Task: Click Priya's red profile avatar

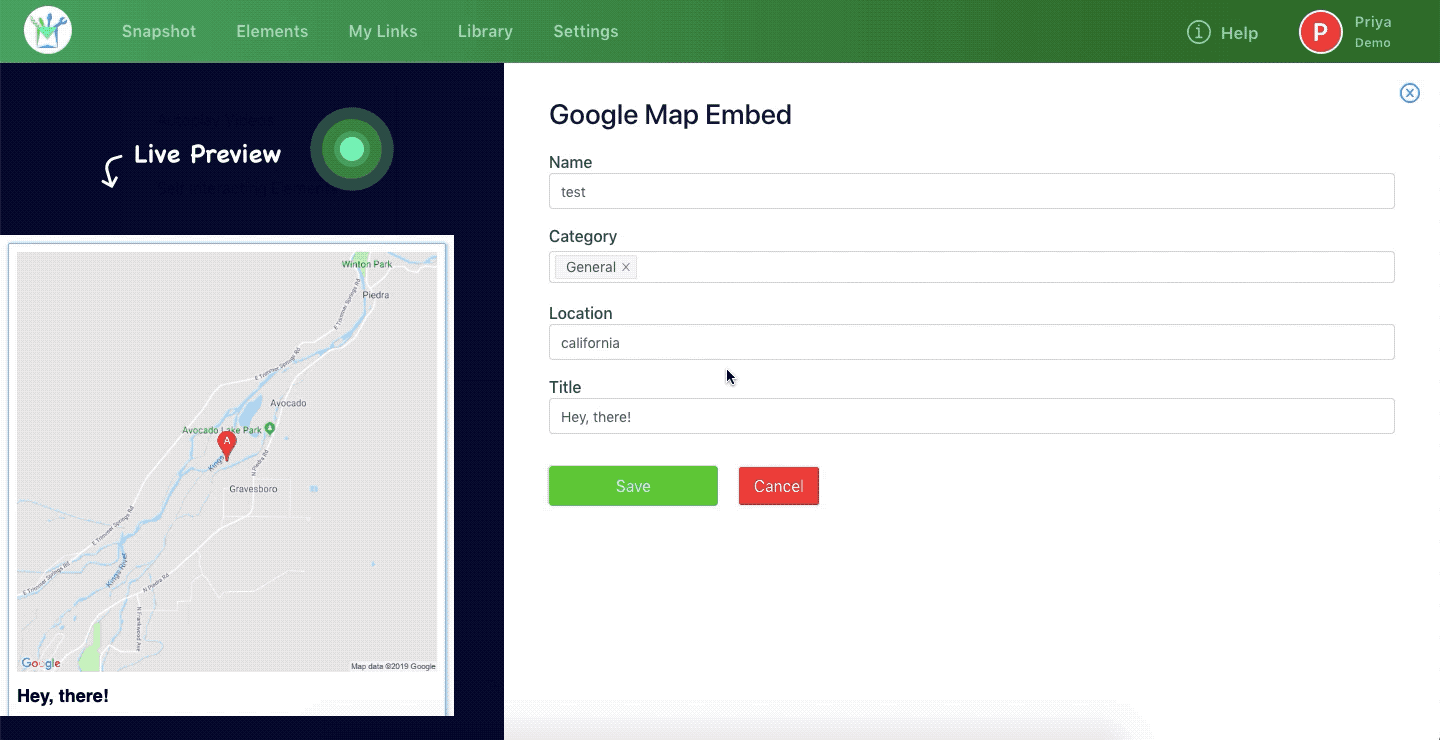Action: pos(1320,32)
